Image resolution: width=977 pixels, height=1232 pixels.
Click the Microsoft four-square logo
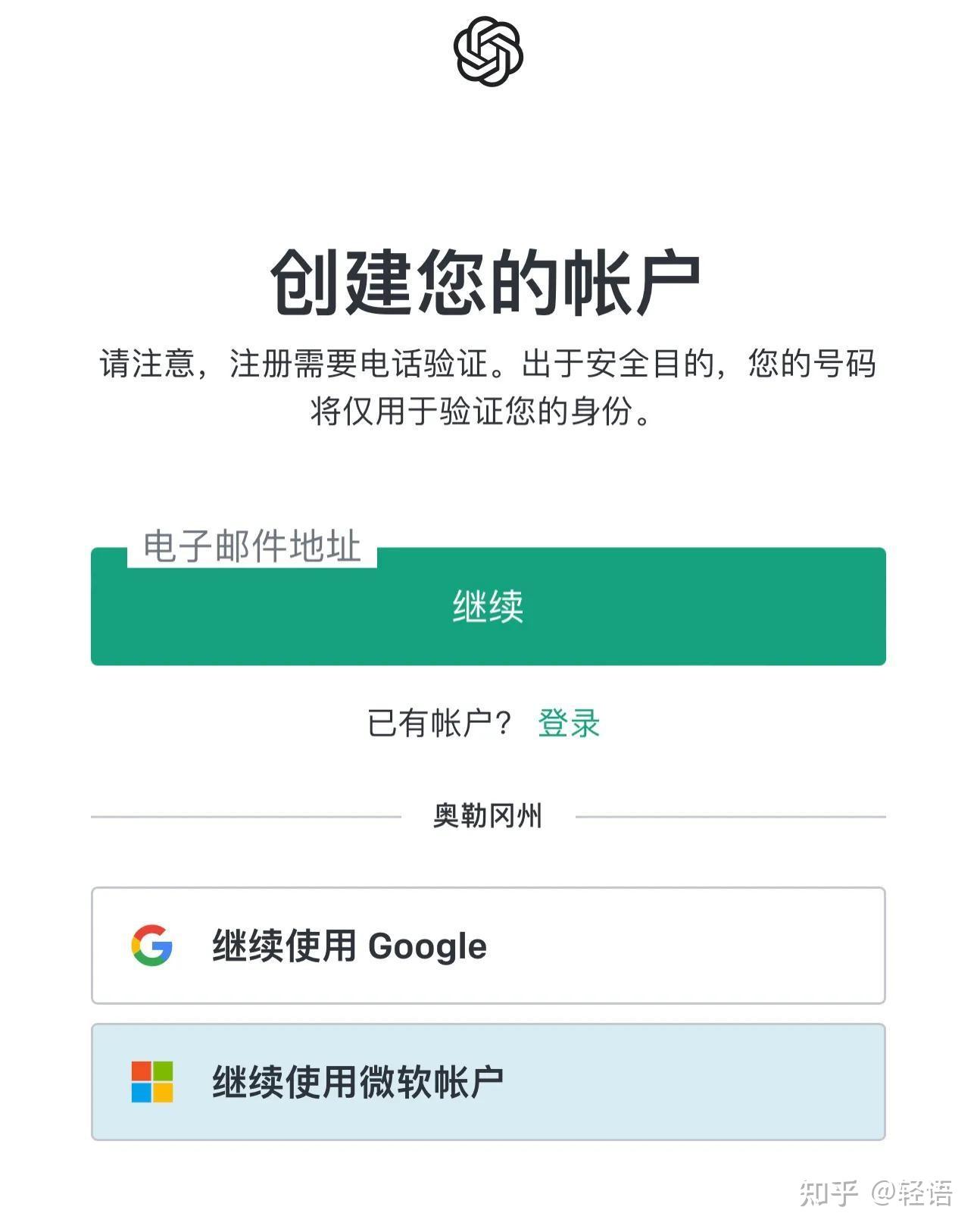pos(152,1081)
